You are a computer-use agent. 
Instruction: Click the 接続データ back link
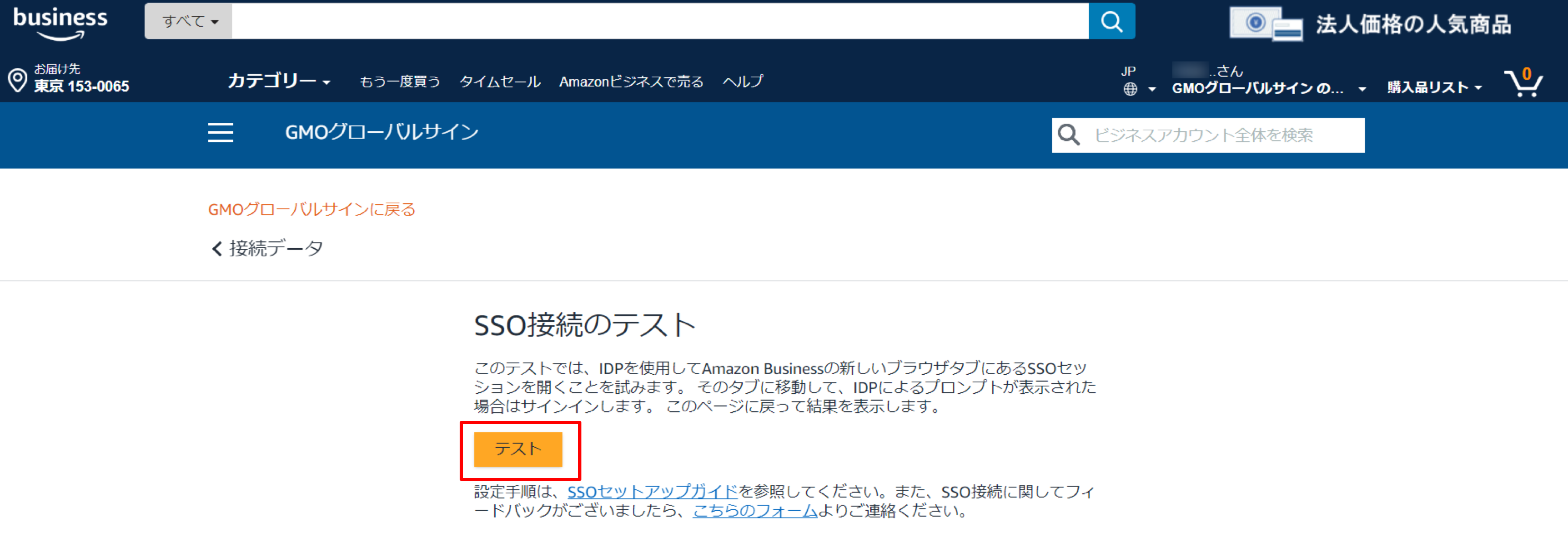276,248
